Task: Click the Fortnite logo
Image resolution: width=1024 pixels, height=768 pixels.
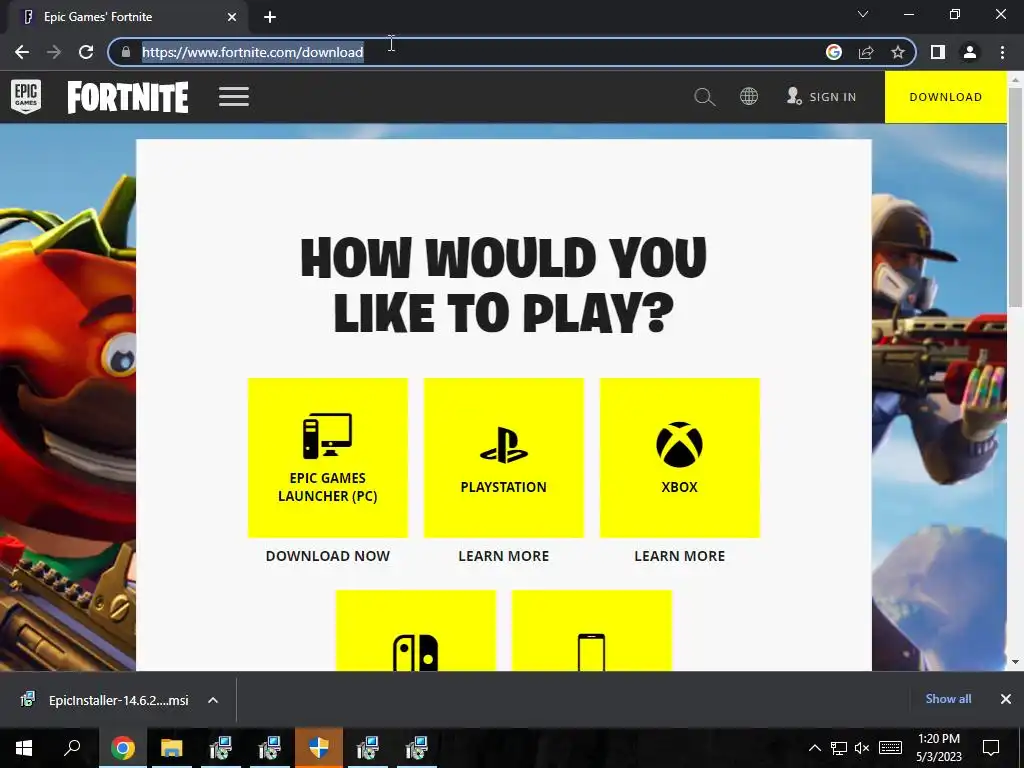Action: coord(128,97)
